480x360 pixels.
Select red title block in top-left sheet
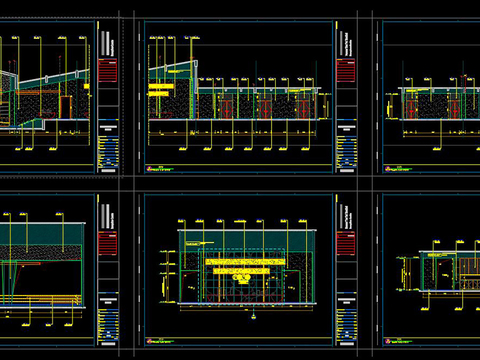108,70
